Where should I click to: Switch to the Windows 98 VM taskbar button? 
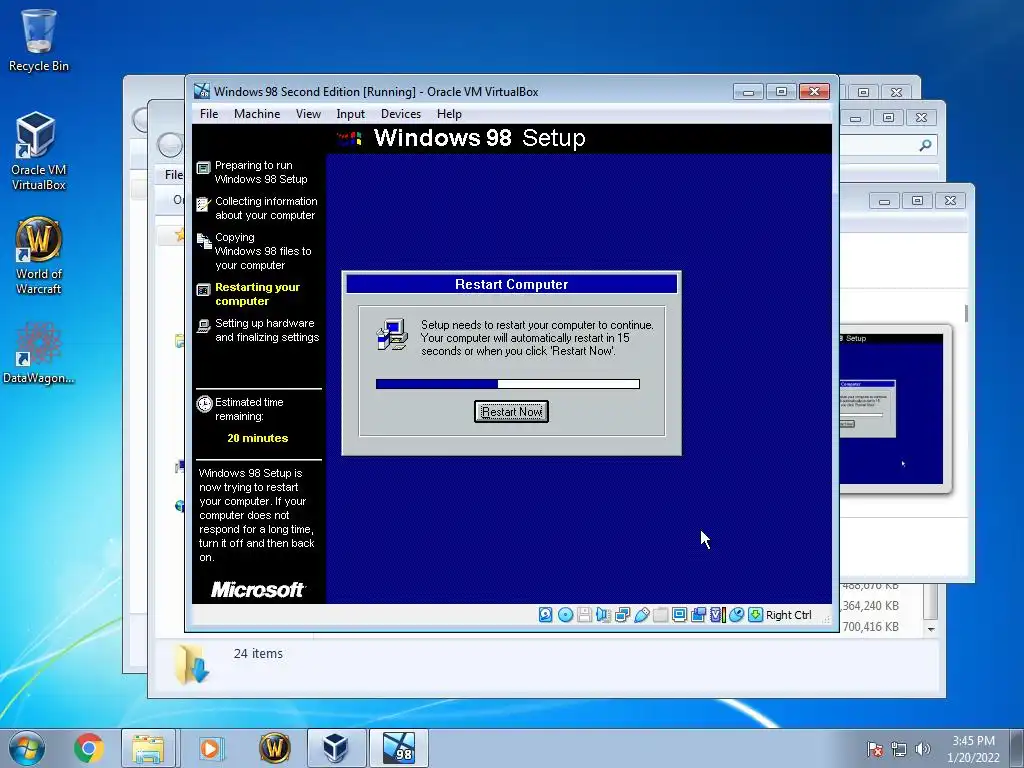pyautogui.click(x=398, y=748)
